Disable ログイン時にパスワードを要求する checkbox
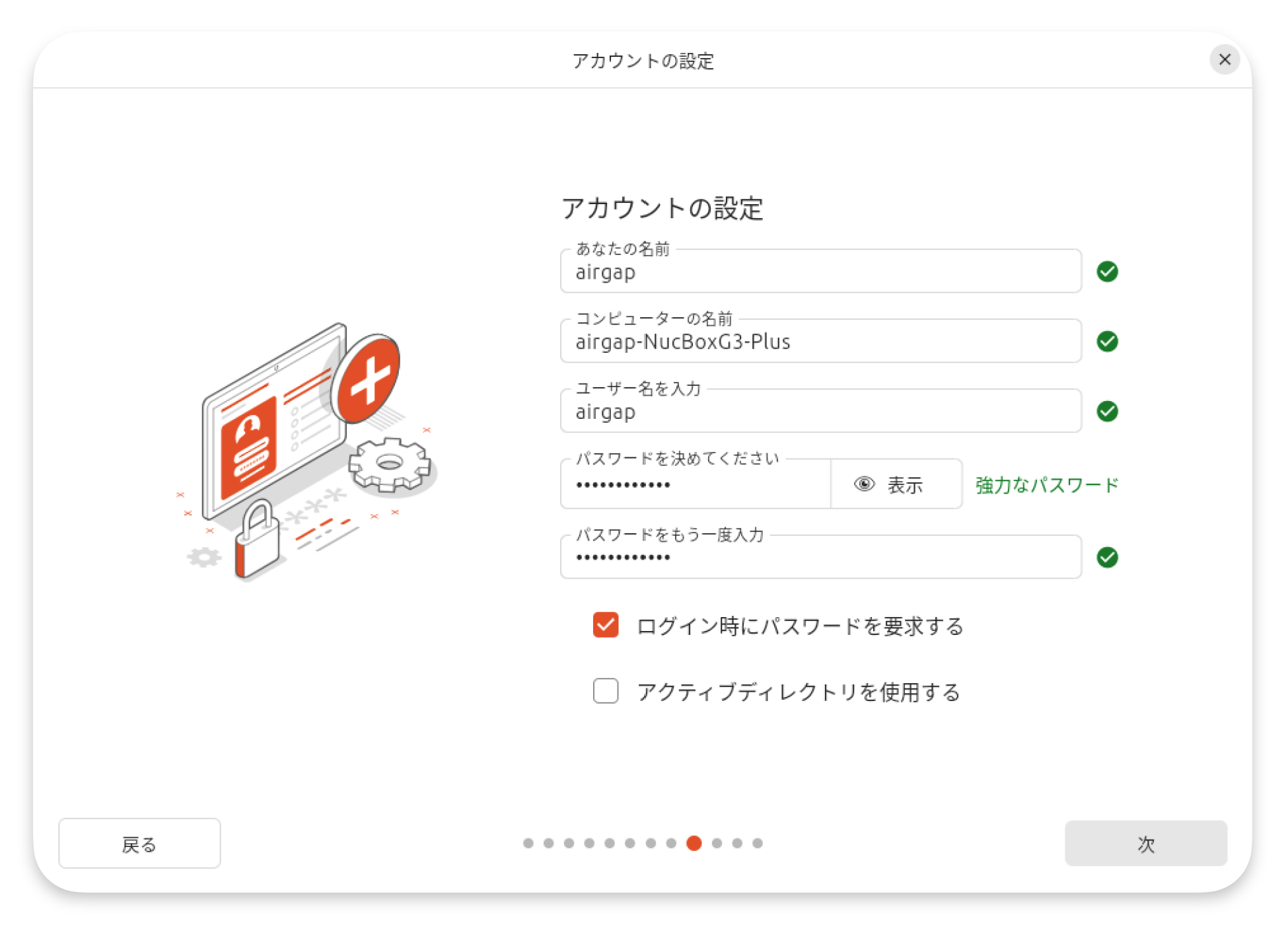 point(605,625)
